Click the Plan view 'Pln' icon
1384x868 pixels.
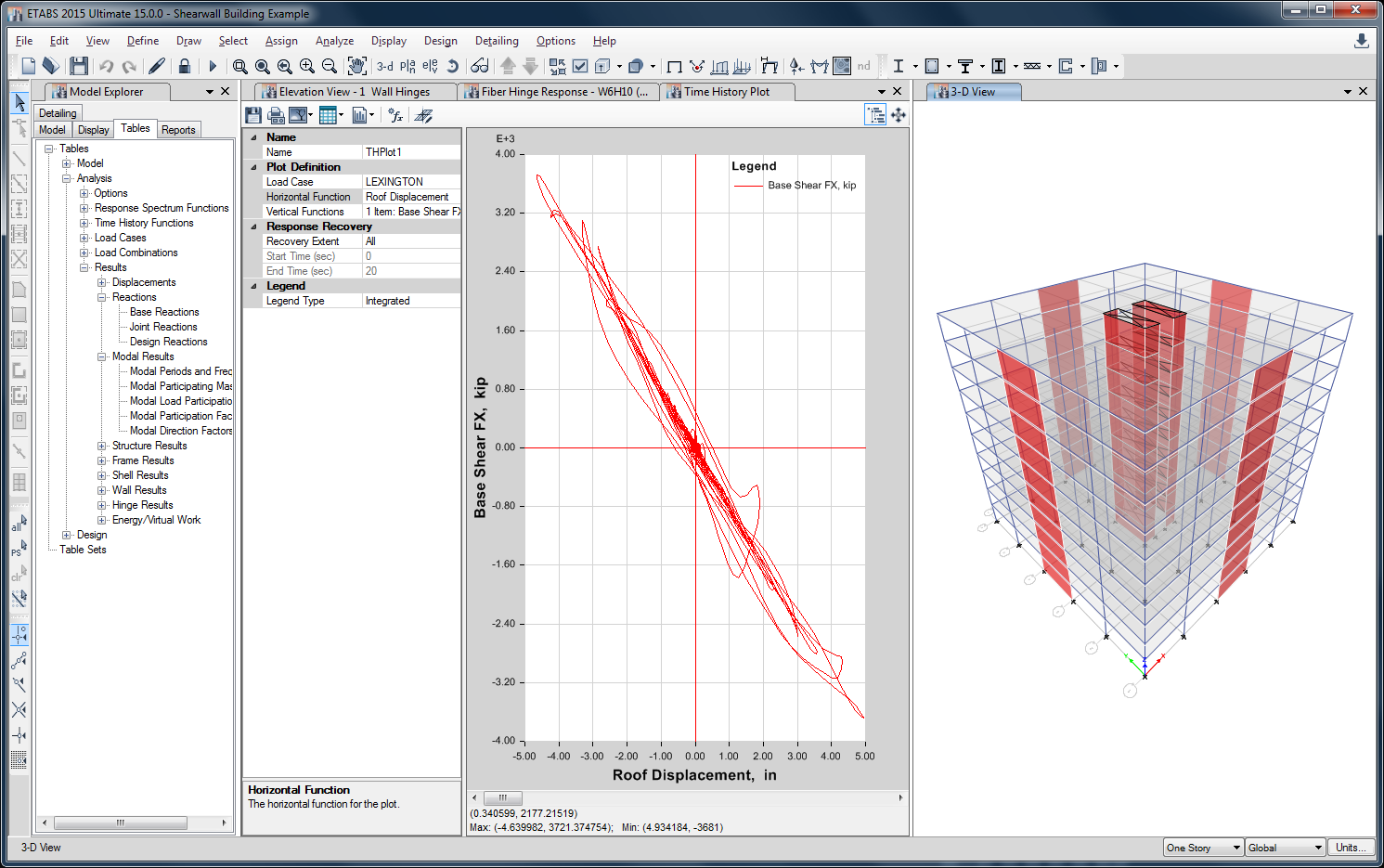[x=407, y=66]
